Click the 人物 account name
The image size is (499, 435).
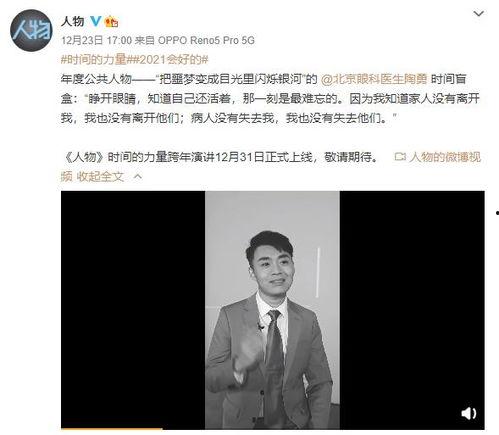coord(72,22)
